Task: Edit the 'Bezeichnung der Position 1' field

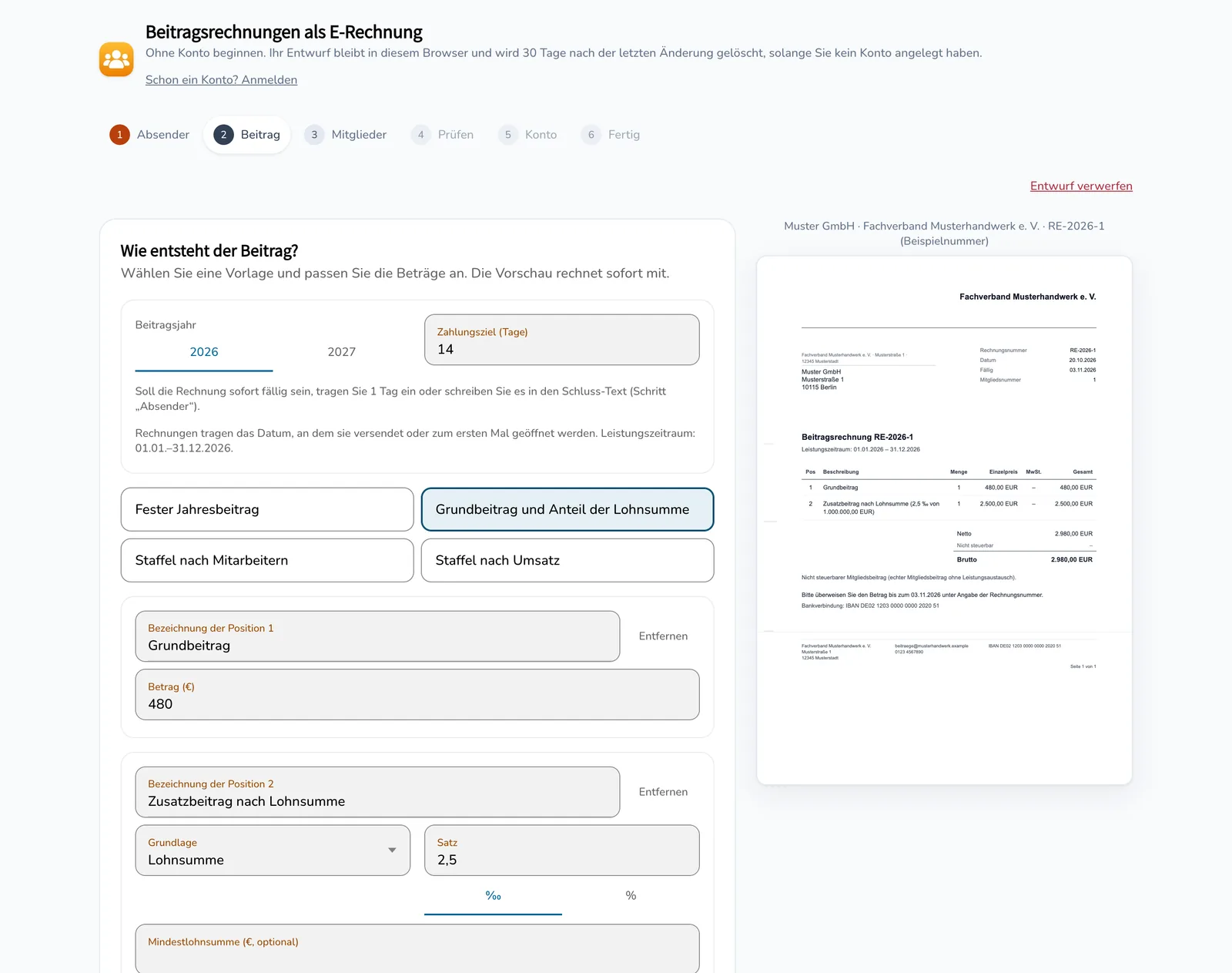Action: click(377, 636)
